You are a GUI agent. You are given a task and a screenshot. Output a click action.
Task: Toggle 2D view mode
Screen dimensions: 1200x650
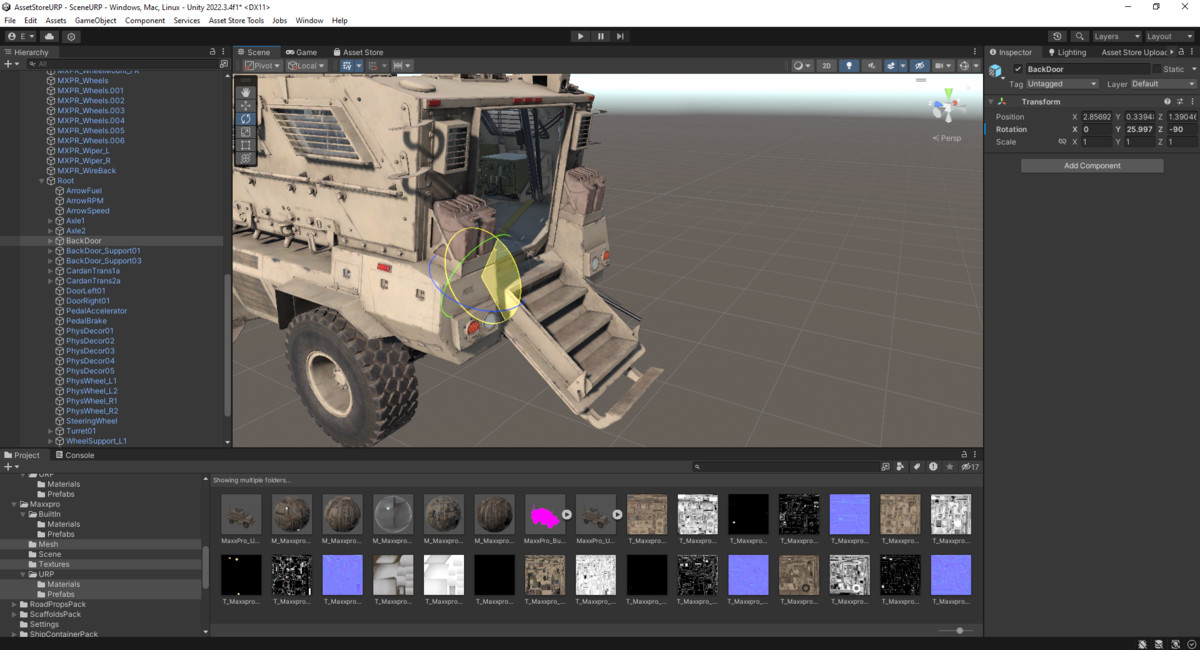[827, 66]
